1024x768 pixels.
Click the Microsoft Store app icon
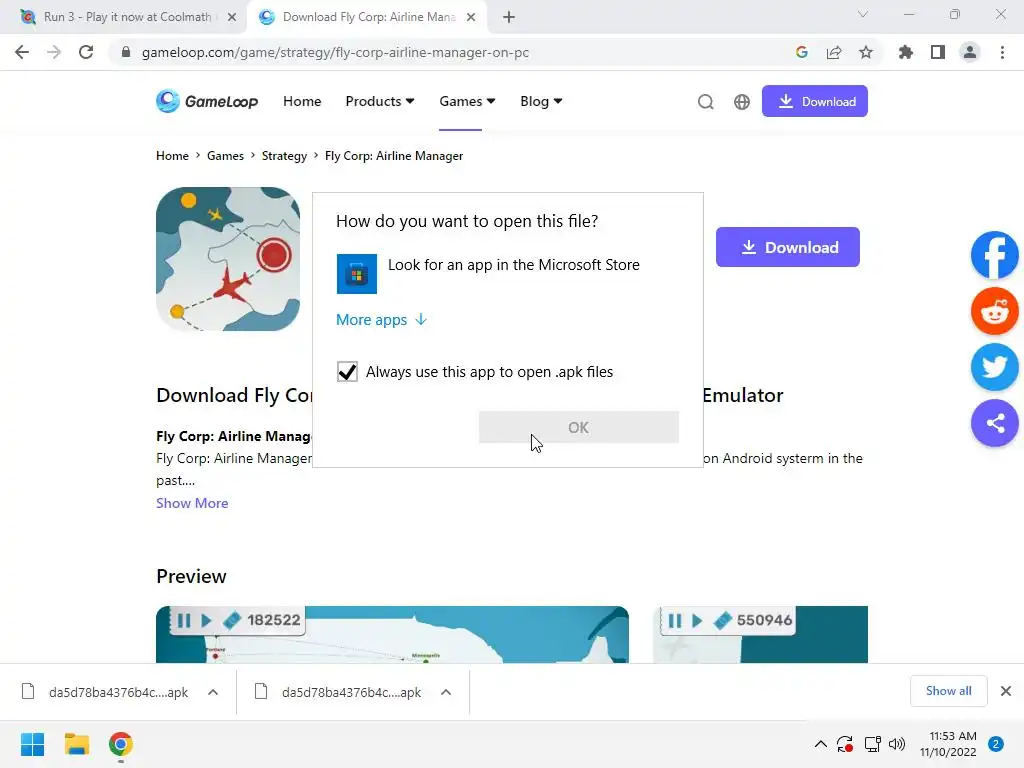(357, 274)
